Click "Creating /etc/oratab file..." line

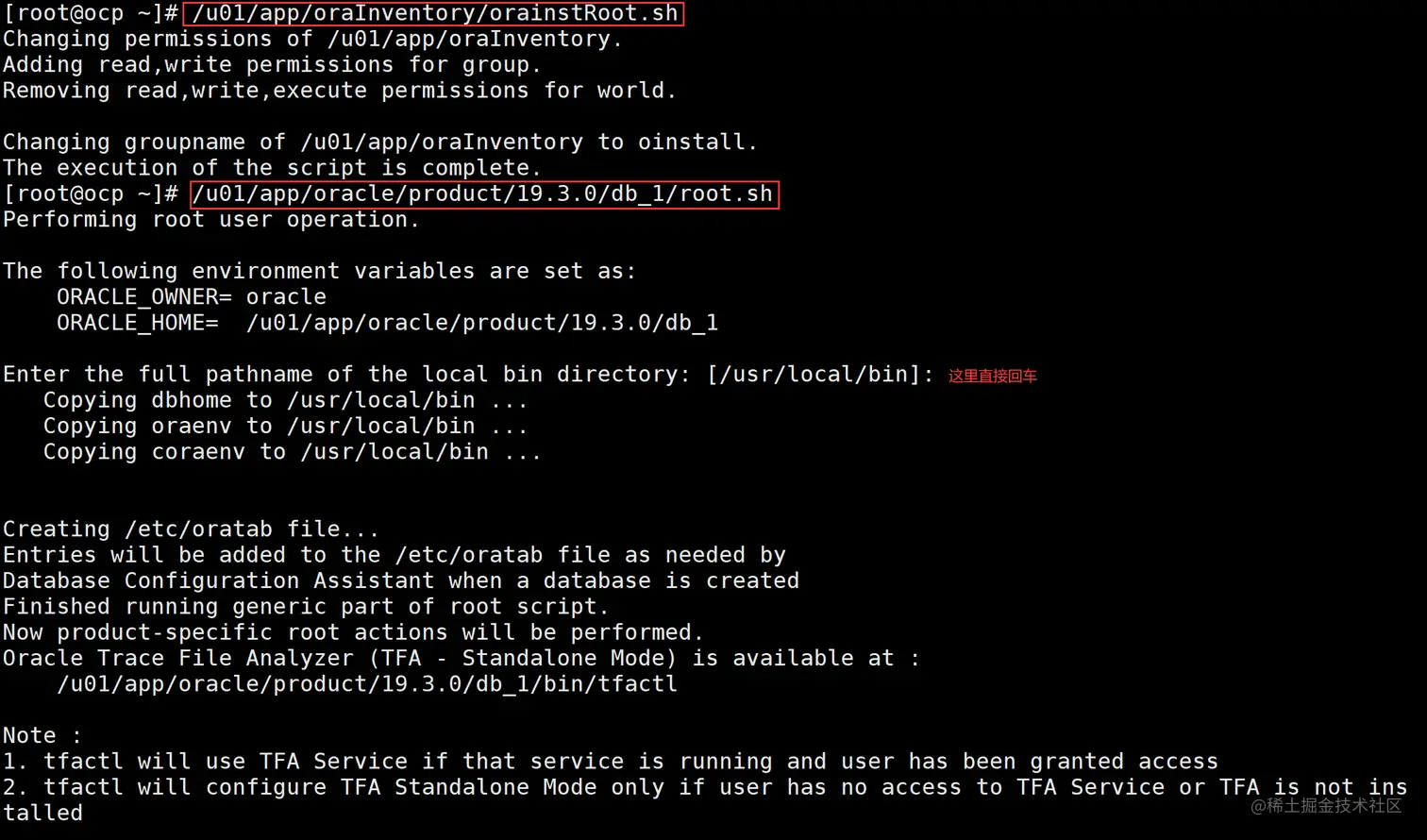(x=191, y=529)
